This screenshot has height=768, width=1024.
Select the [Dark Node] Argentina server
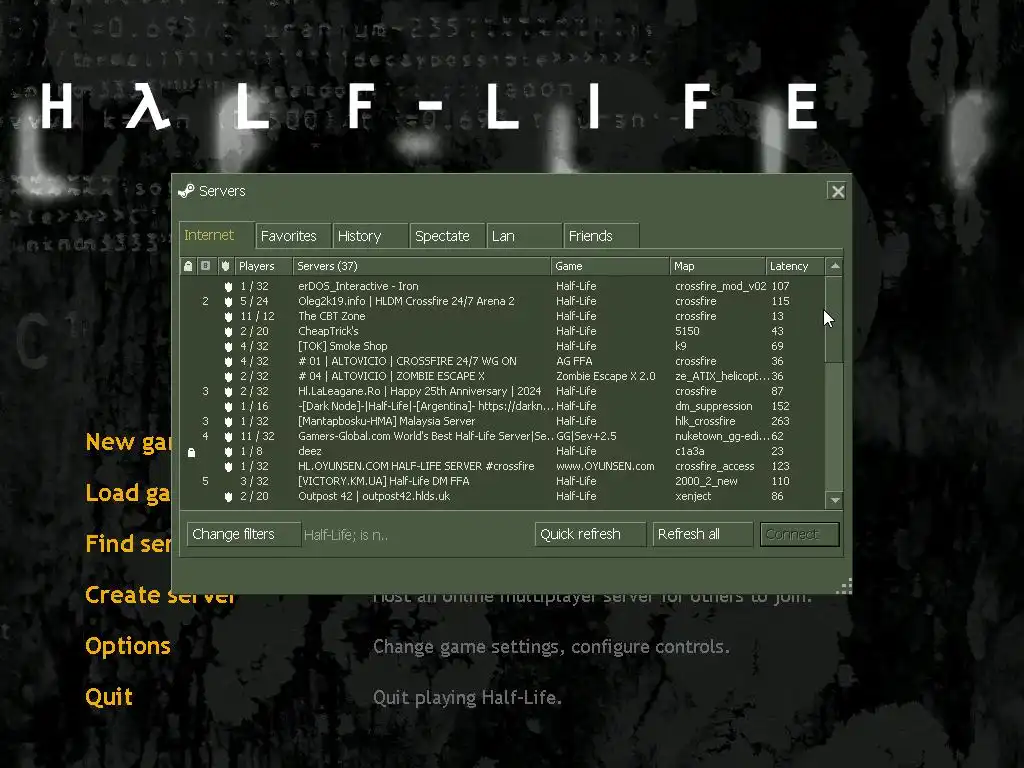click(502, 407)
